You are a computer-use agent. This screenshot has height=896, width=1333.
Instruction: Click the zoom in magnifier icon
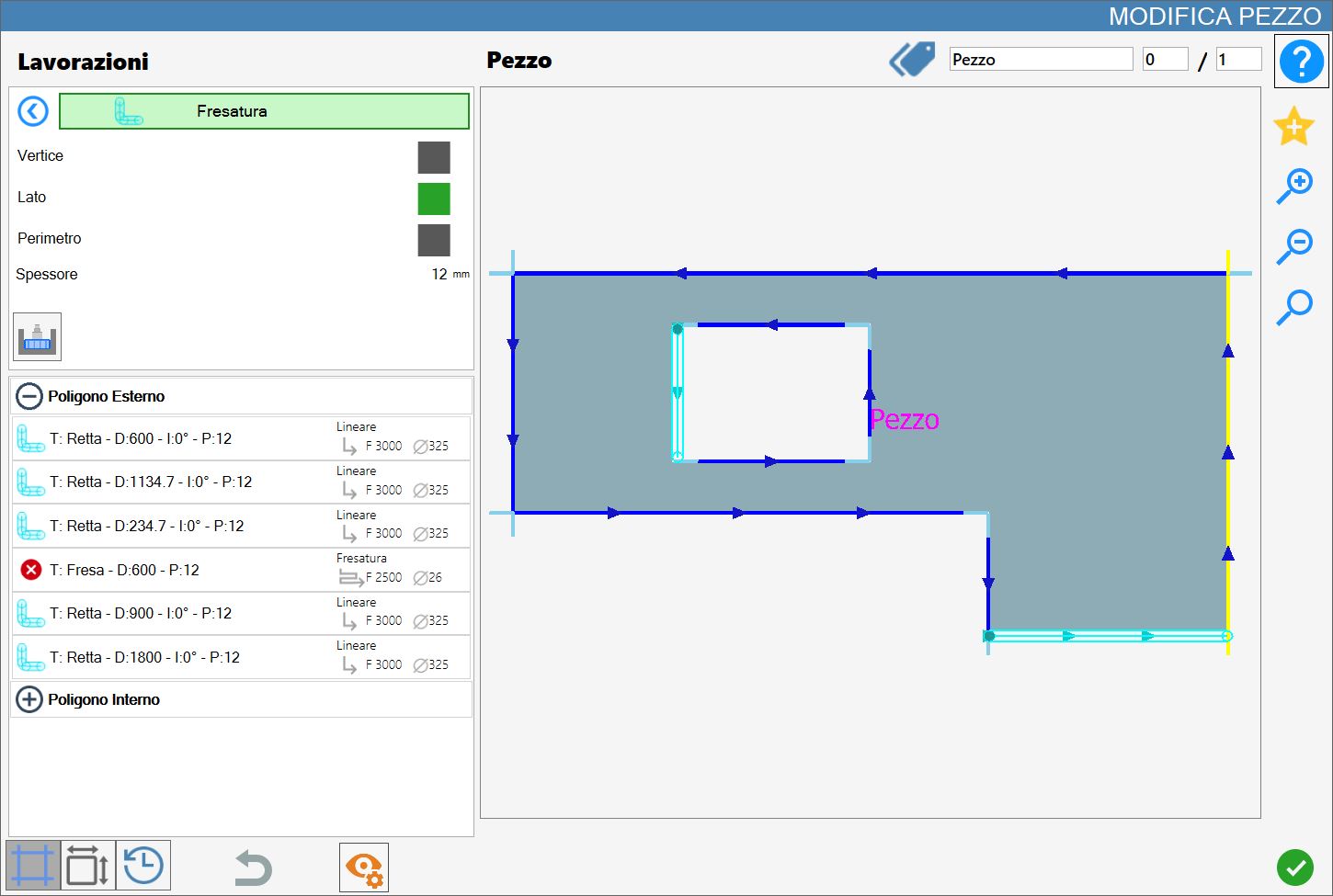coord(1294,187)
